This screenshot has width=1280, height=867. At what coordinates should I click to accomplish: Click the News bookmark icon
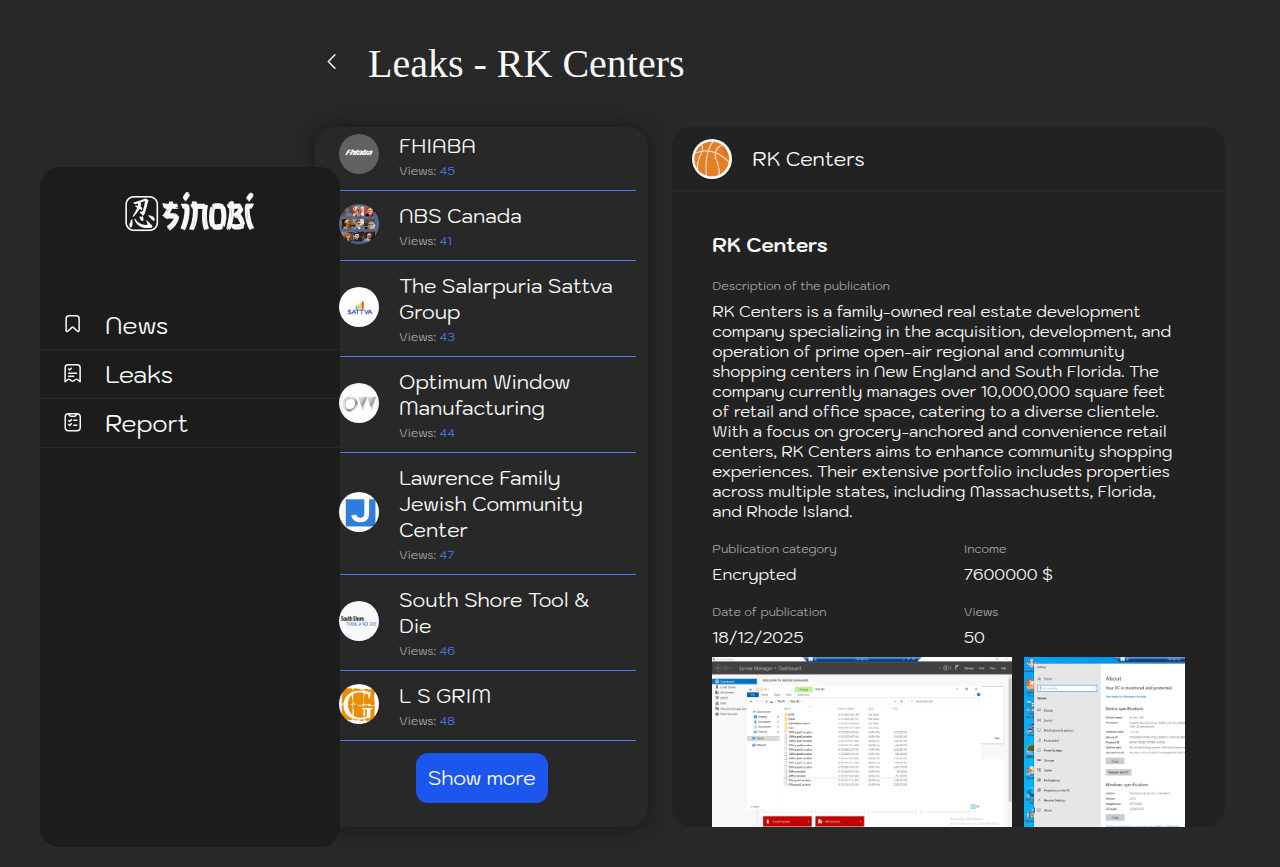[73, 324]
